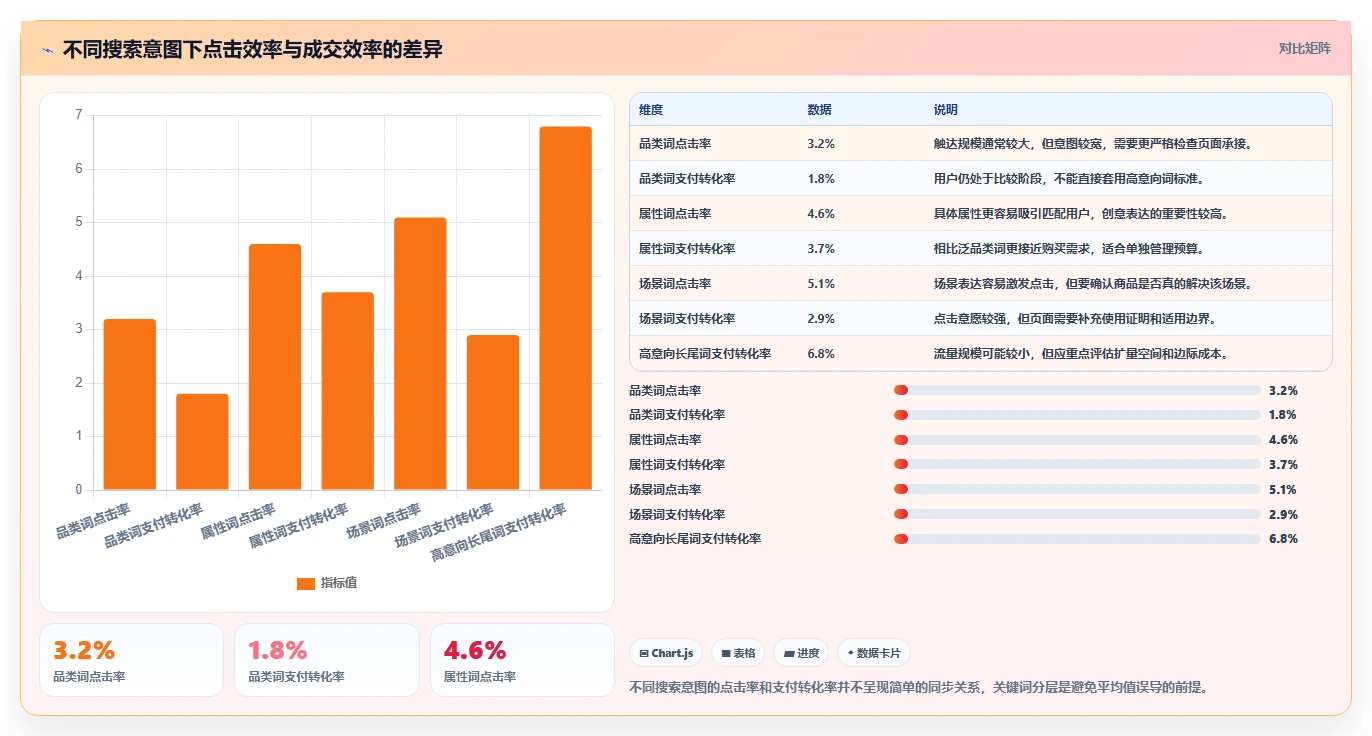The height and width of the screenshot is (736, 1372).
Task: Click the description starting 流量规模可能较小
Action: coord(1081,354)
